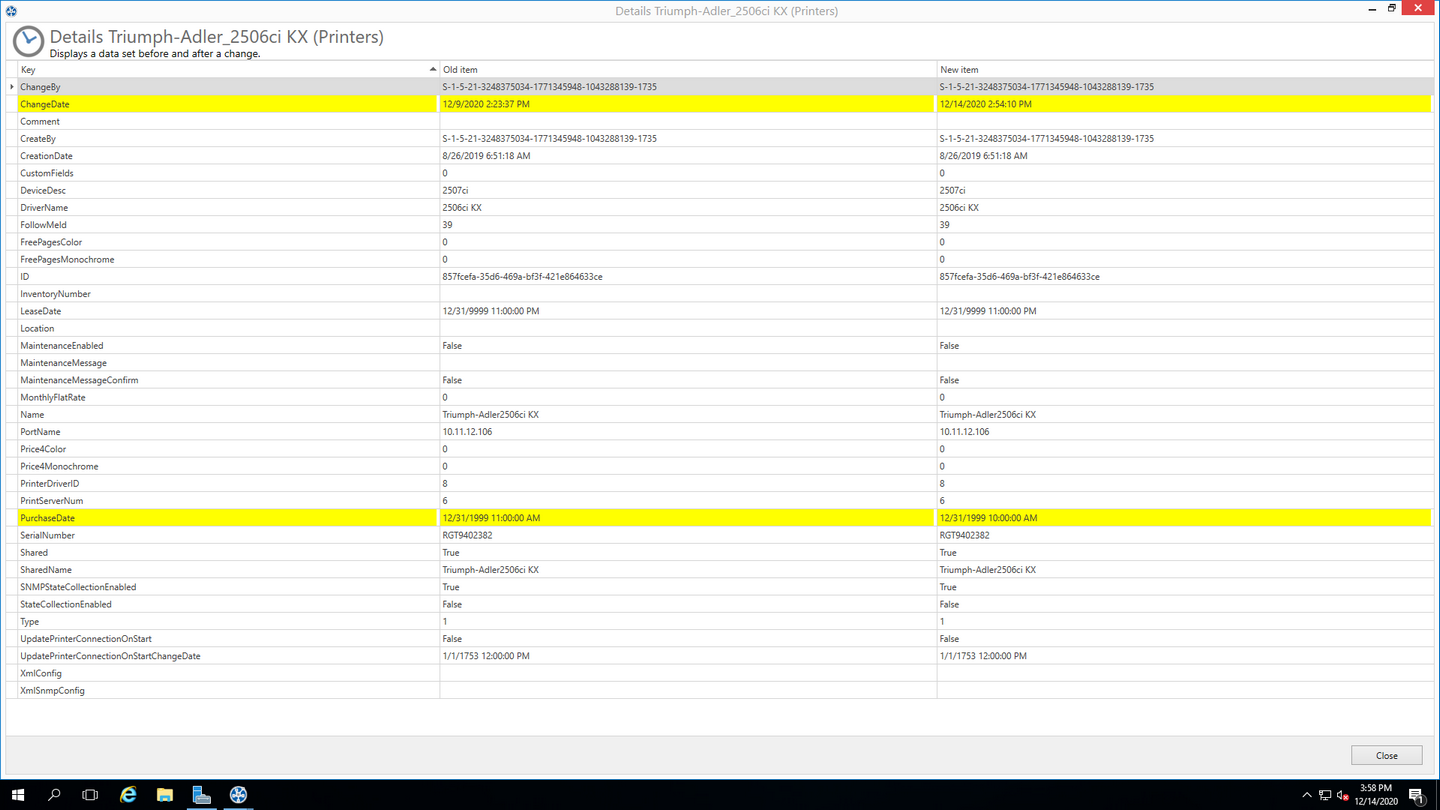The width and height of the screenshot is (1440, 810).
Task: Select the ChangeBy row indicator arrow
Action: click(12, 87)
